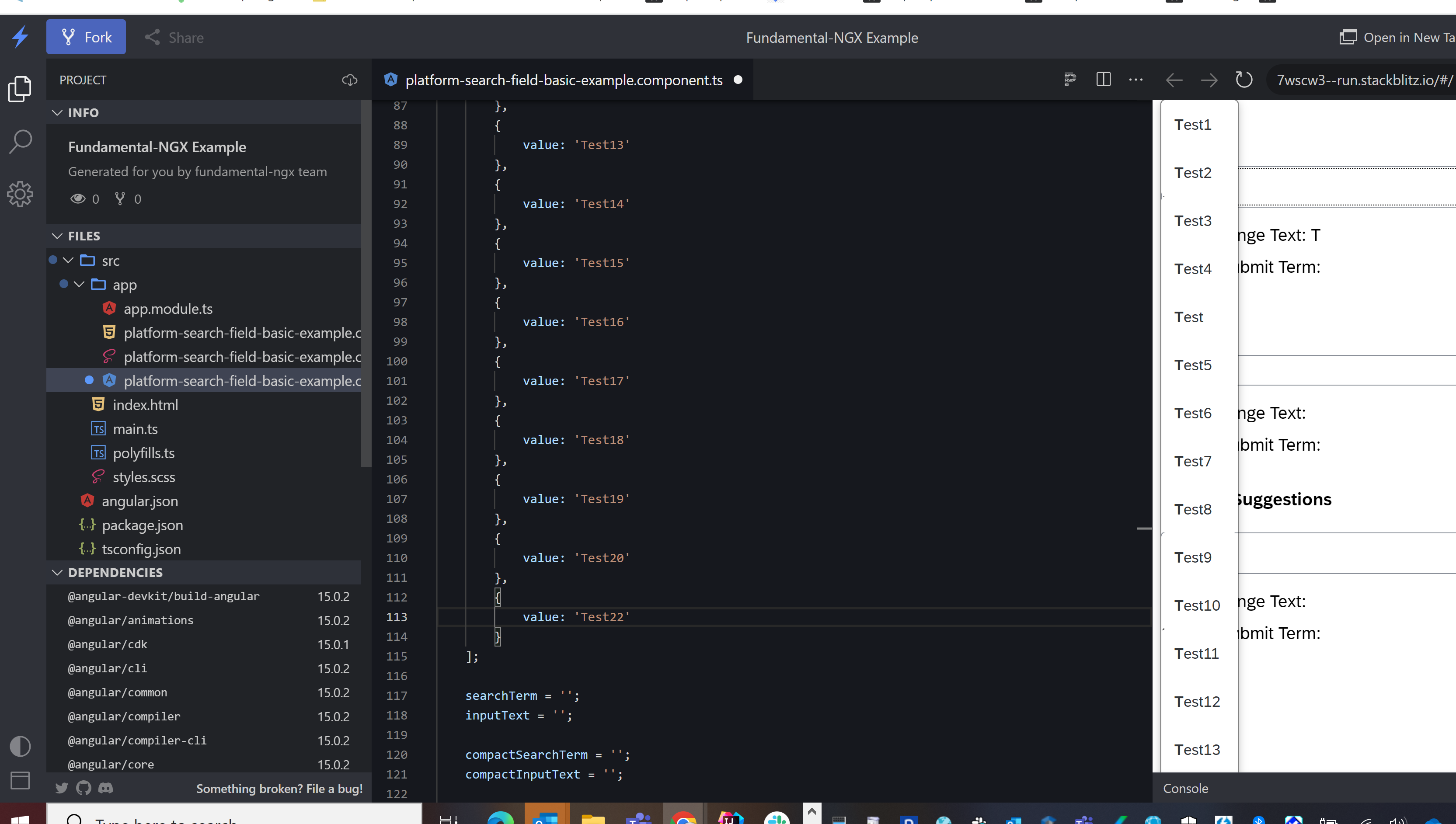Open the Search panel icon
The width and height of the screenshot is (1456, 824).
tap(21, 142)
